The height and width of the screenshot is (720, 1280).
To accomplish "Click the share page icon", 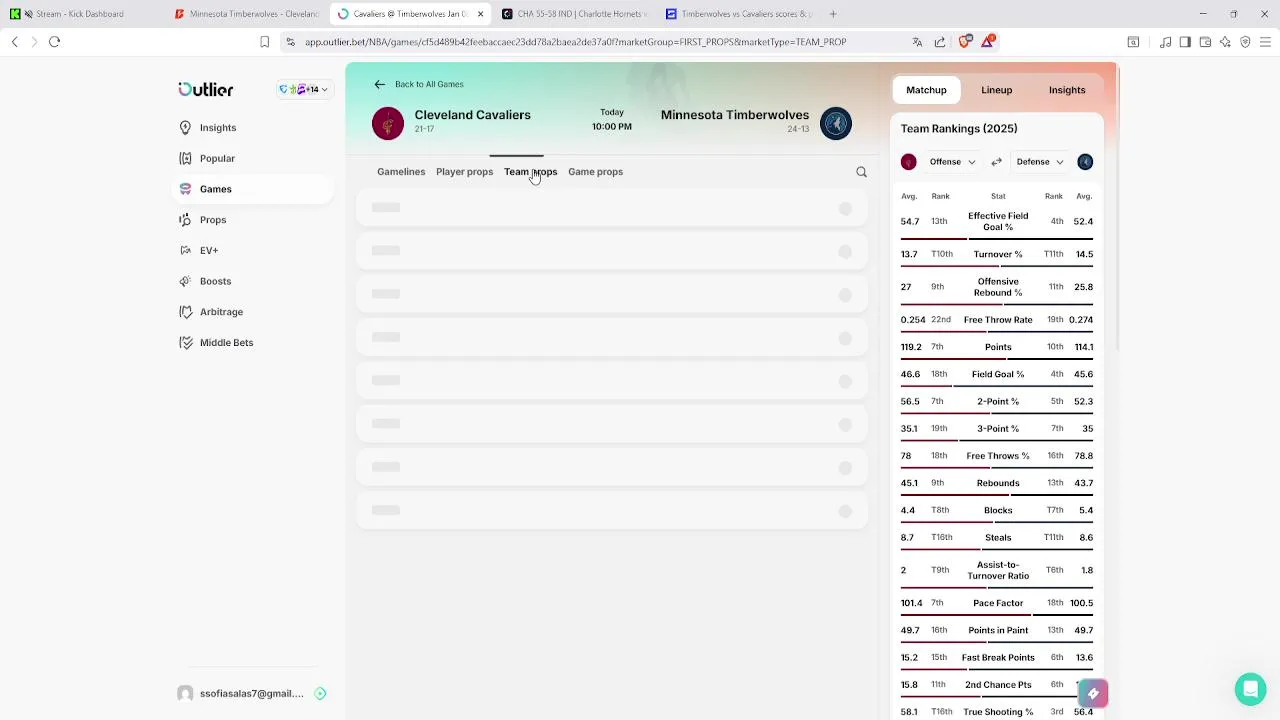I will tap(940, 42).
